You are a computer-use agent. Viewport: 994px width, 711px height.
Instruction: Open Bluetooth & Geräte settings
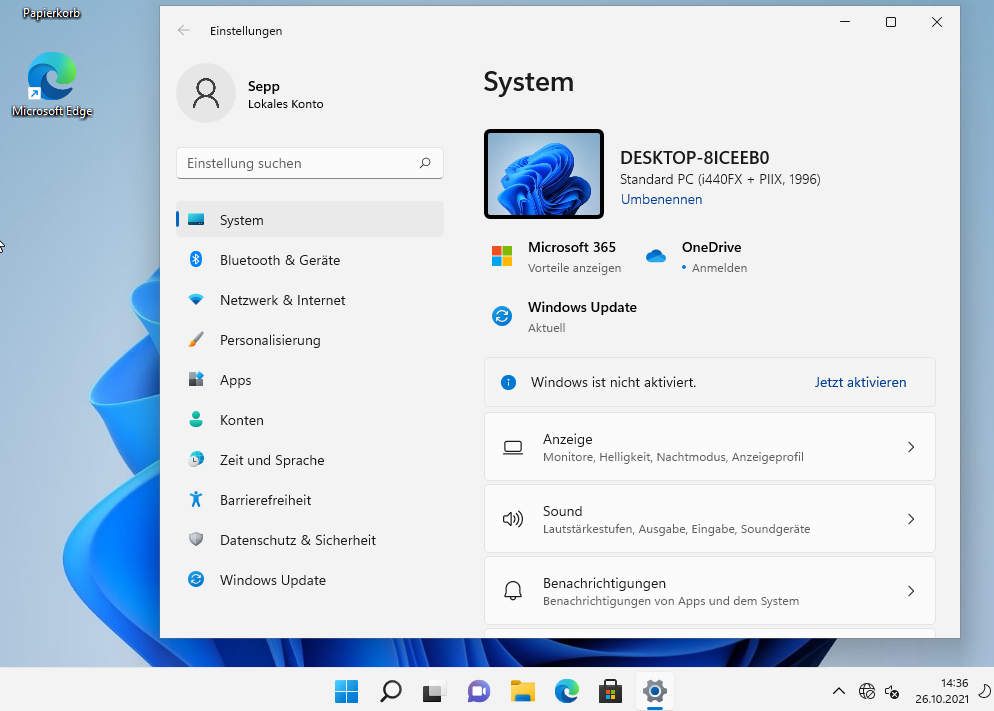(309, 260)
